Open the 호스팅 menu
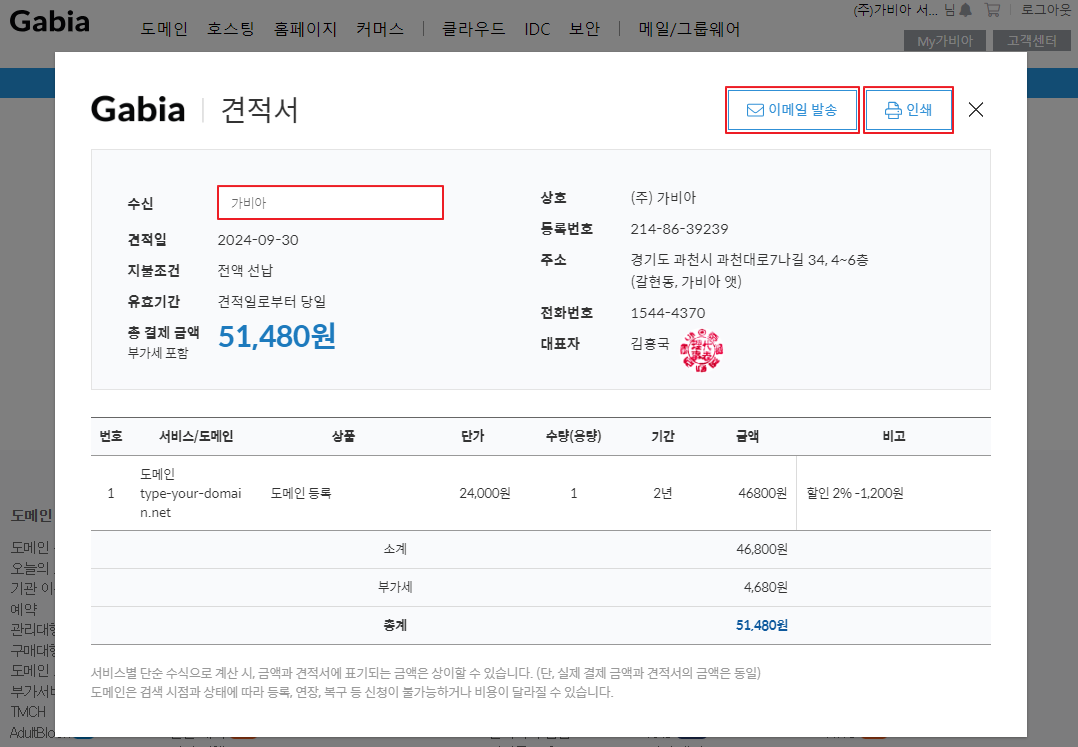 tap(230, 29)
